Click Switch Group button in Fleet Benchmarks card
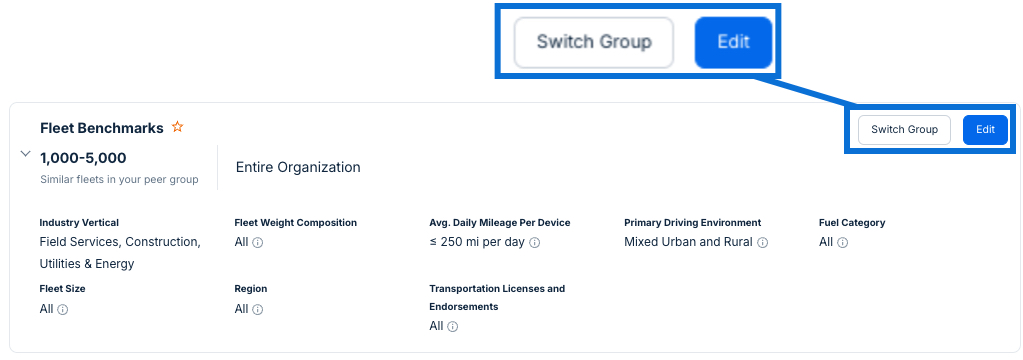The image size is (1023, 360). (904, 130)
